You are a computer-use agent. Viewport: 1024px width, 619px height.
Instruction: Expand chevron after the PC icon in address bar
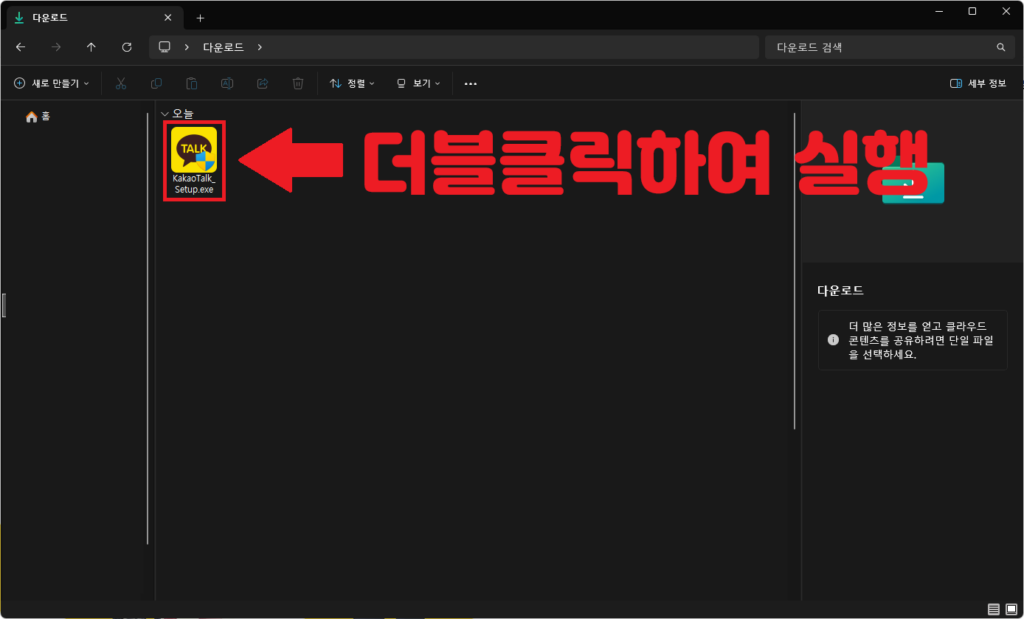coord(187,47)
